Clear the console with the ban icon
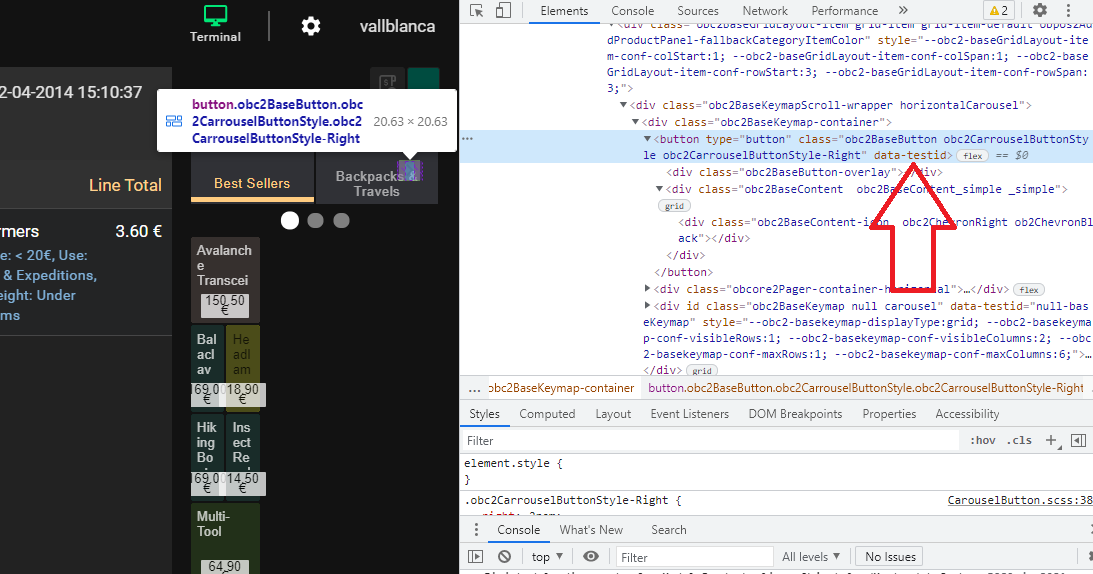The height and width of the screenshot is (574, 1093). tap(504, 557)
